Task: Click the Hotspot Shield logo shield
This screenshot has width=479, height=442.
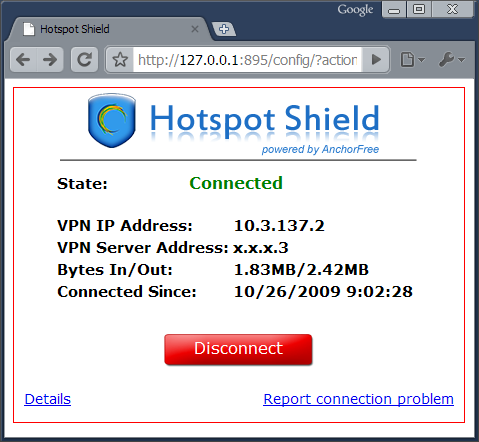Action: tap(112, 121)
